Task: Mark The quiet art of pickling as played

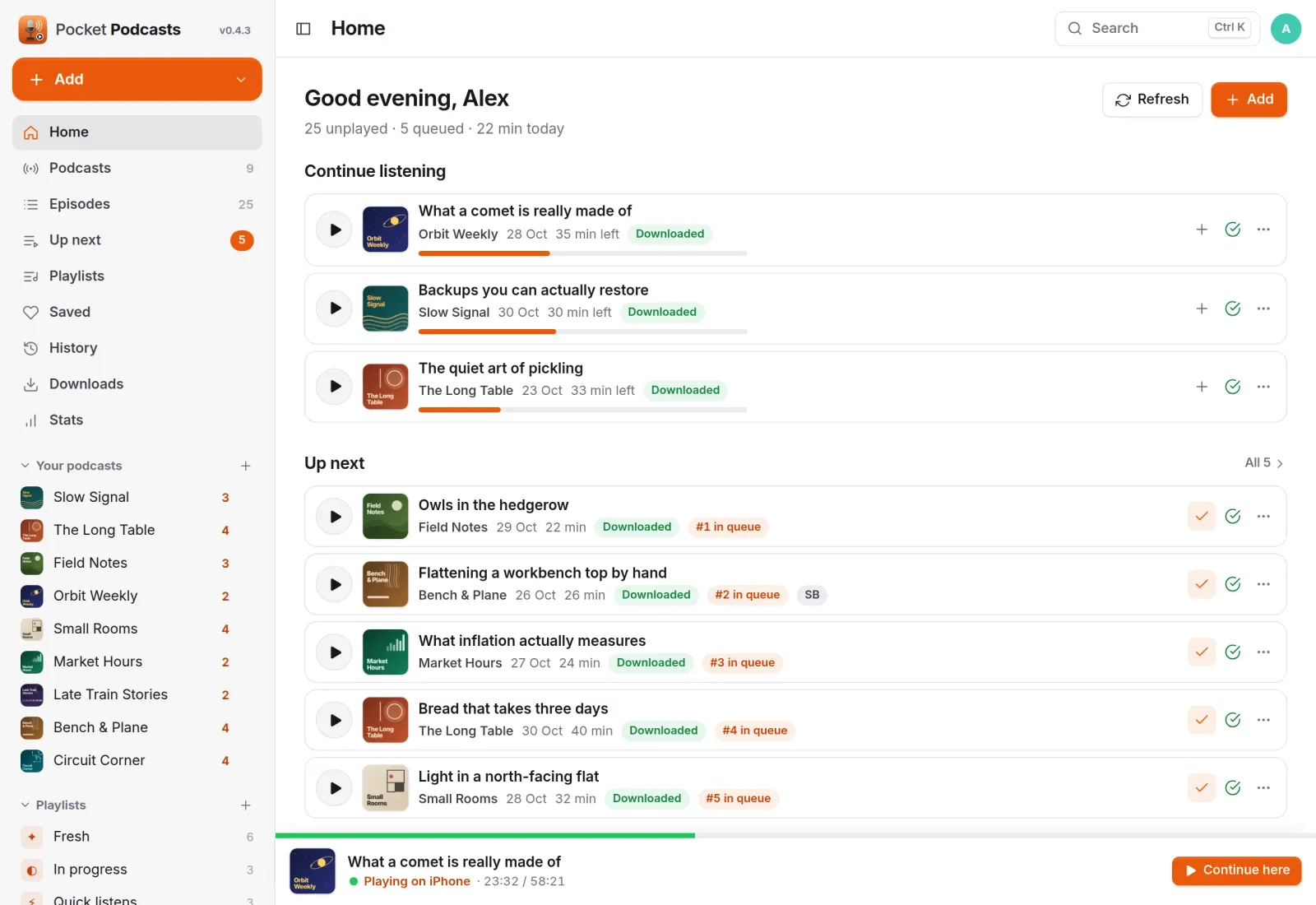Action: click(1232, 387)
